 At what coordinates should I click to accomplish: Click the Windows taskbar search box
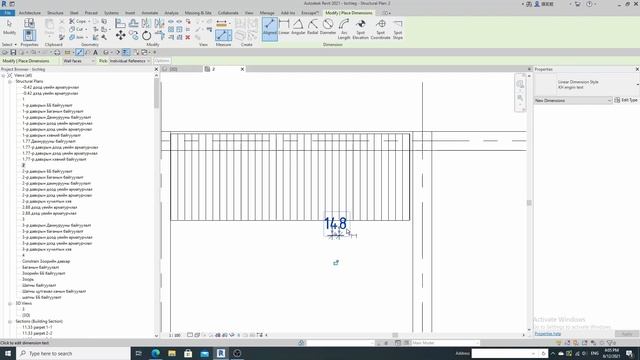pos(73,353)
